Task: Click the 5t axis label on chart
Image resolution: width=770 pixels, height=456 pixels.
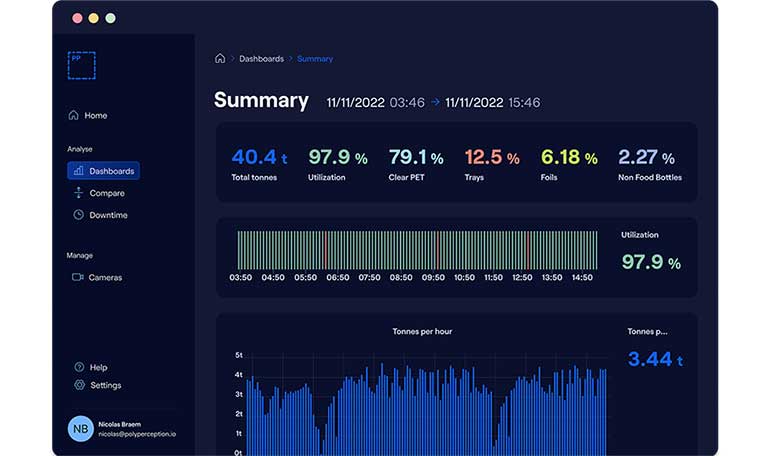Action: pos(239,355)
